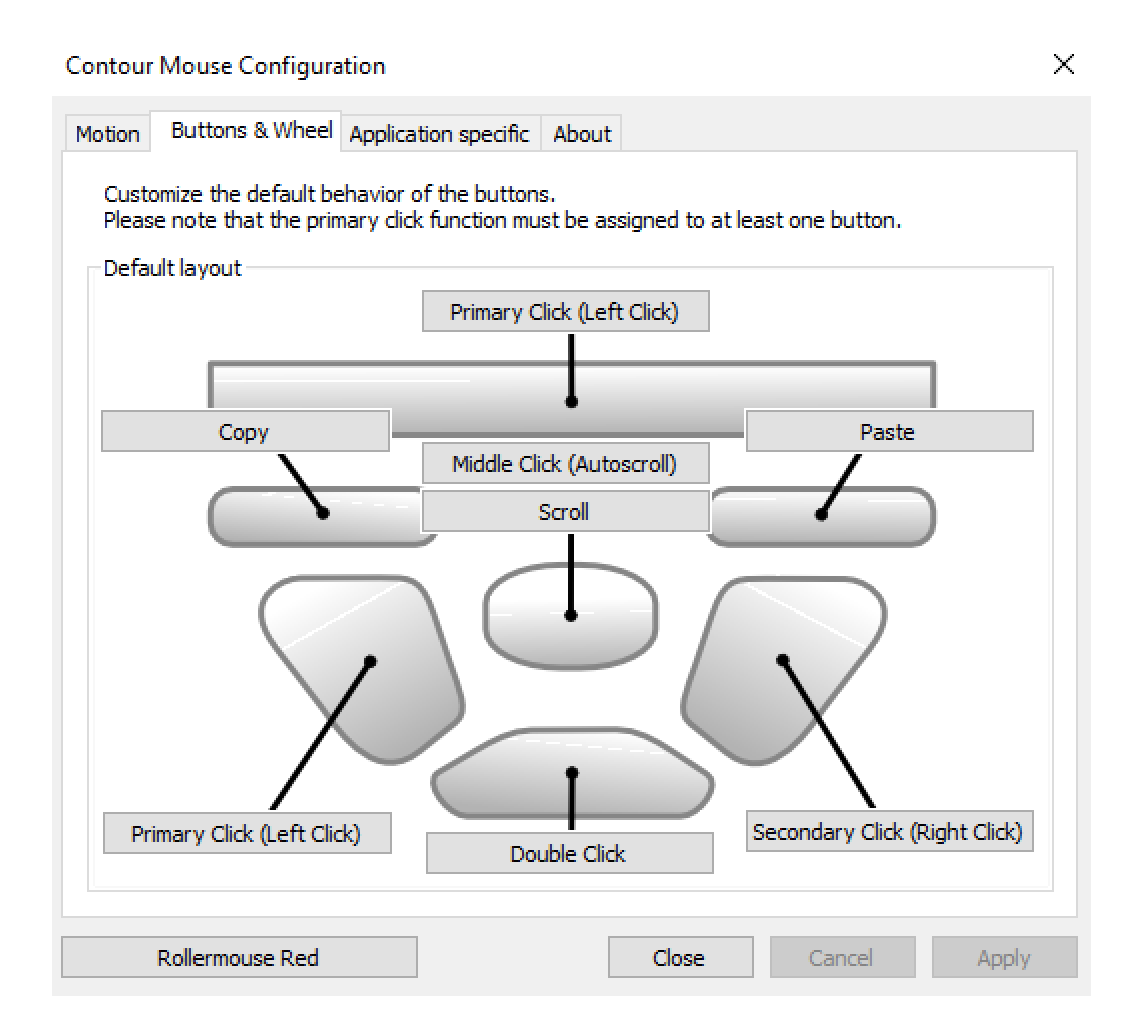Image resolution: width=1144 pixels, height=1036 pixels.
Task: Open the Application specific tab
Action: click(439, 134)
